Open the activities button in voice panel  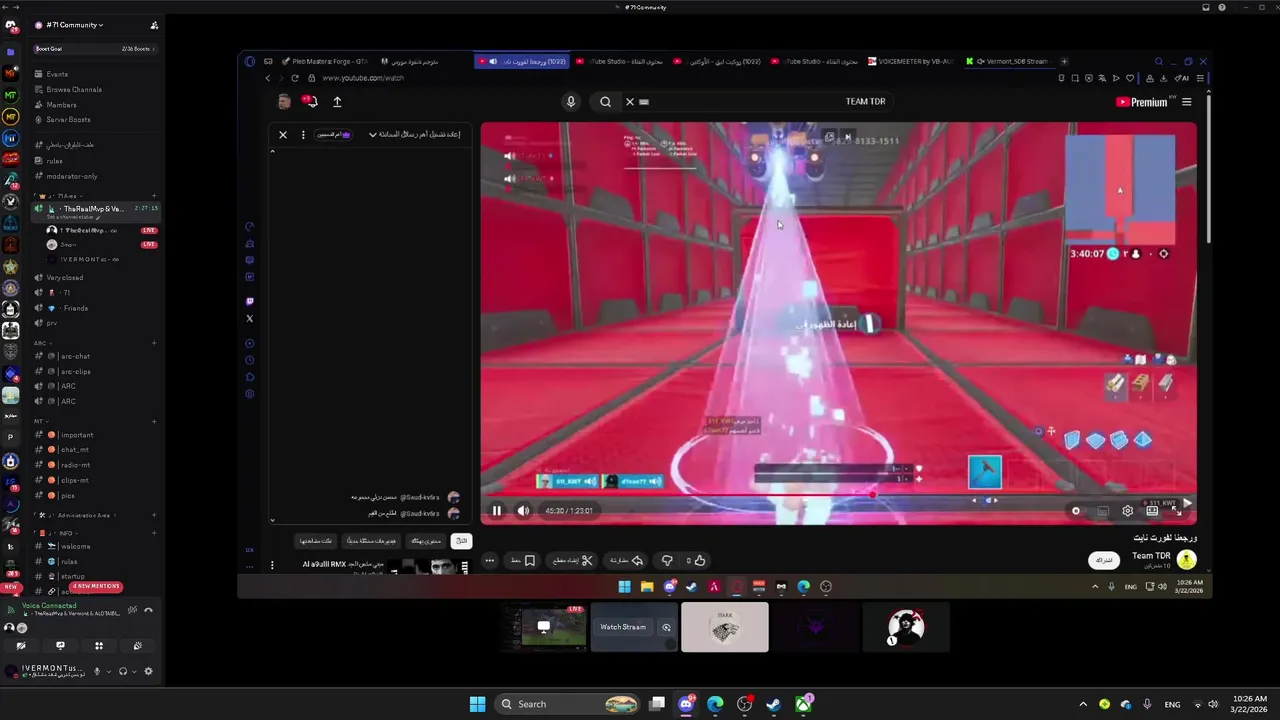pyautogui.click(x=98, y=646)
